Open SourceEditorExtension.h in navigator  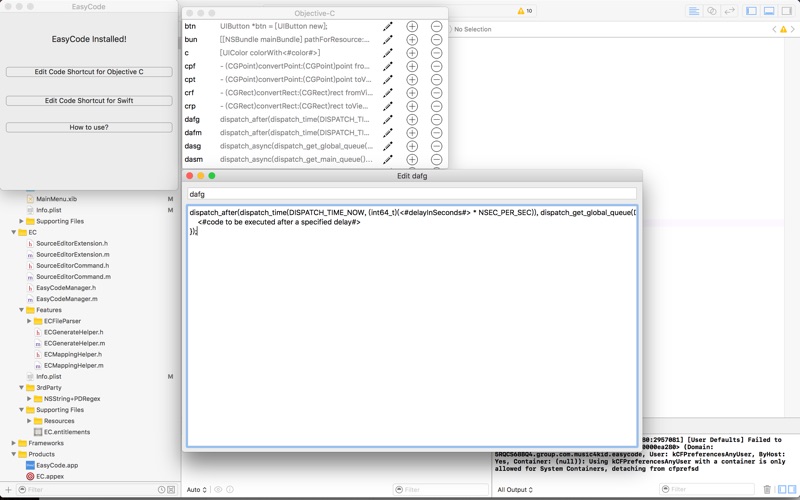point(71,243)
